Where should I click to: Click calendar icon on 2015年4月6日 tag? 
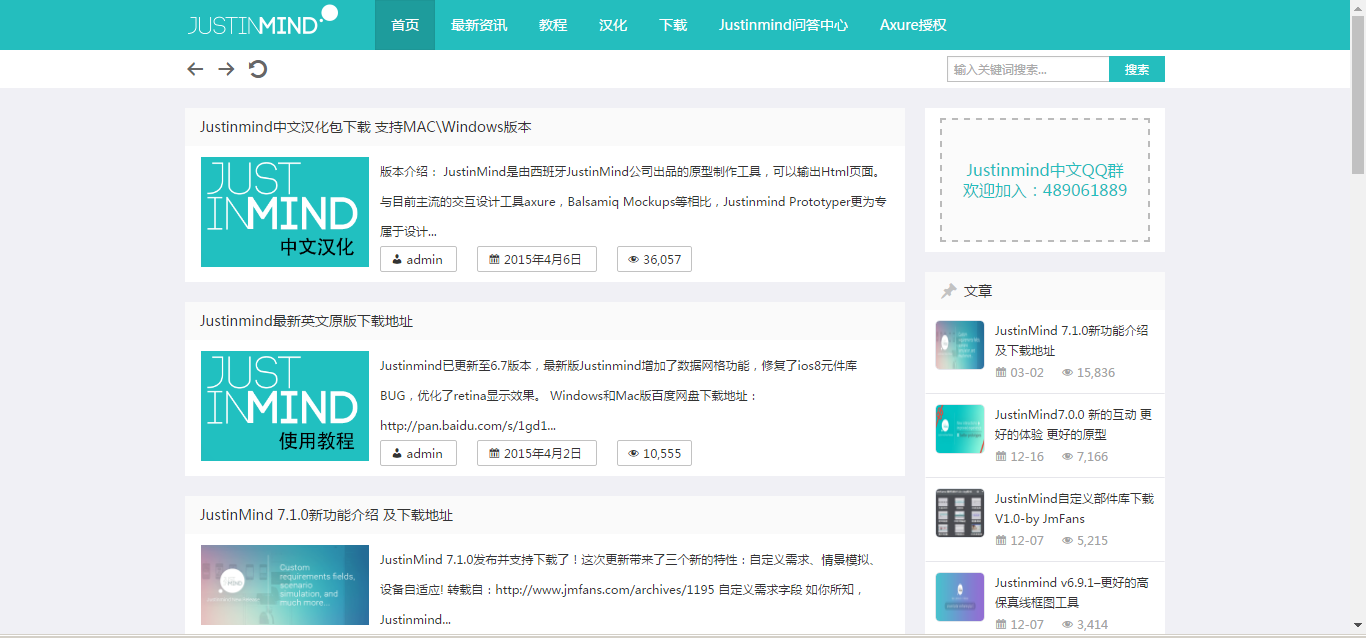coord(494,260)
